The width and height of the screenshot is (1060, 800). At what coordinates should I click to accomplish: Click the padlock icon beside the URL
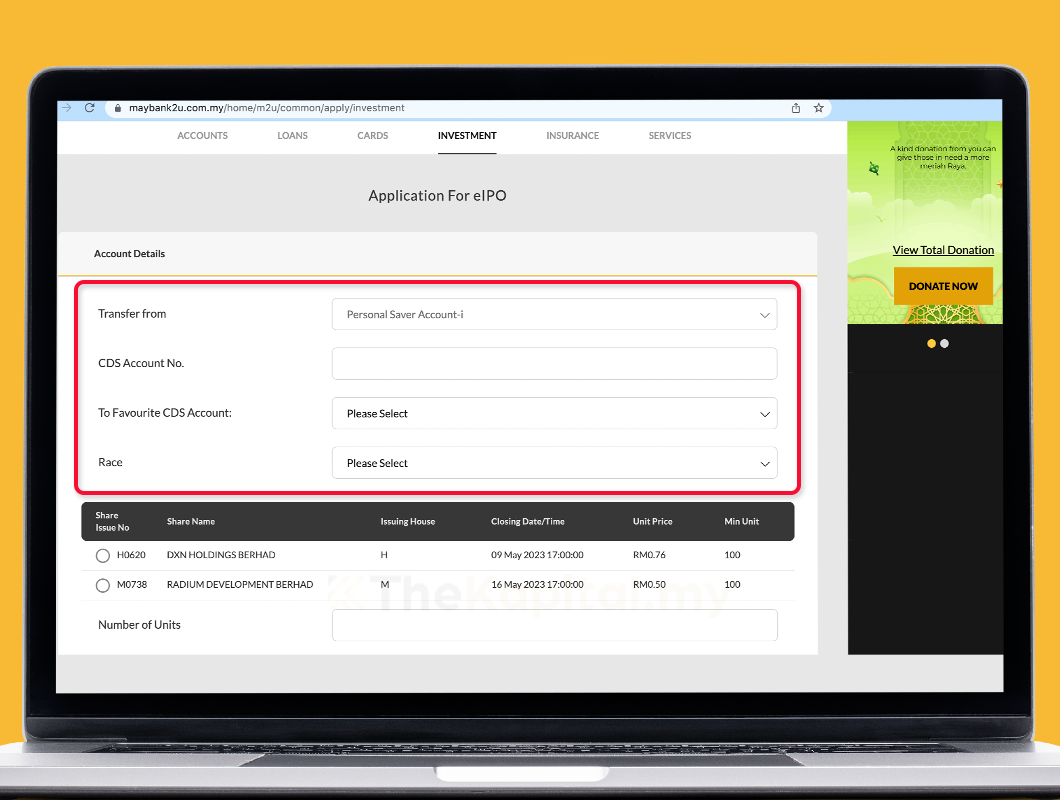tap(117, 108)
